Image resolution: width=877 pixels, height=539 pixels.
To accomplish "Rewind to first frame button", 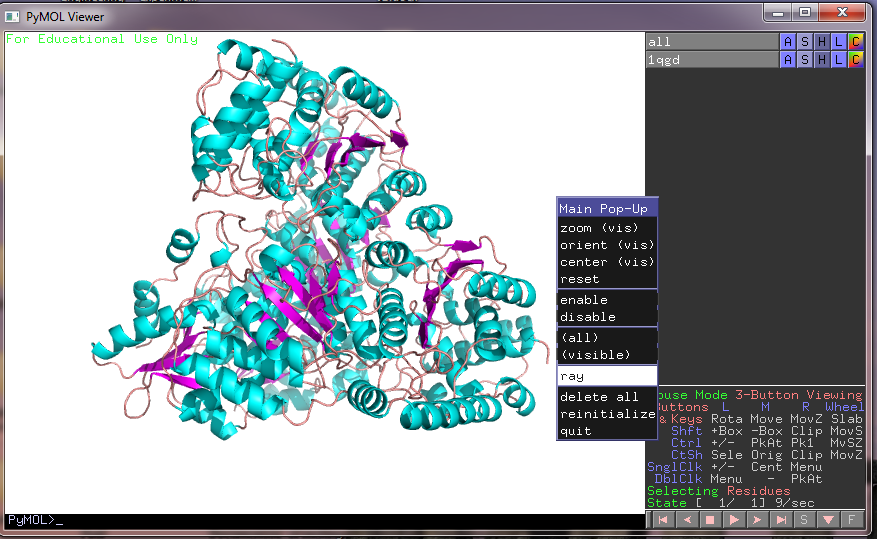I will (x=663, y=520).
